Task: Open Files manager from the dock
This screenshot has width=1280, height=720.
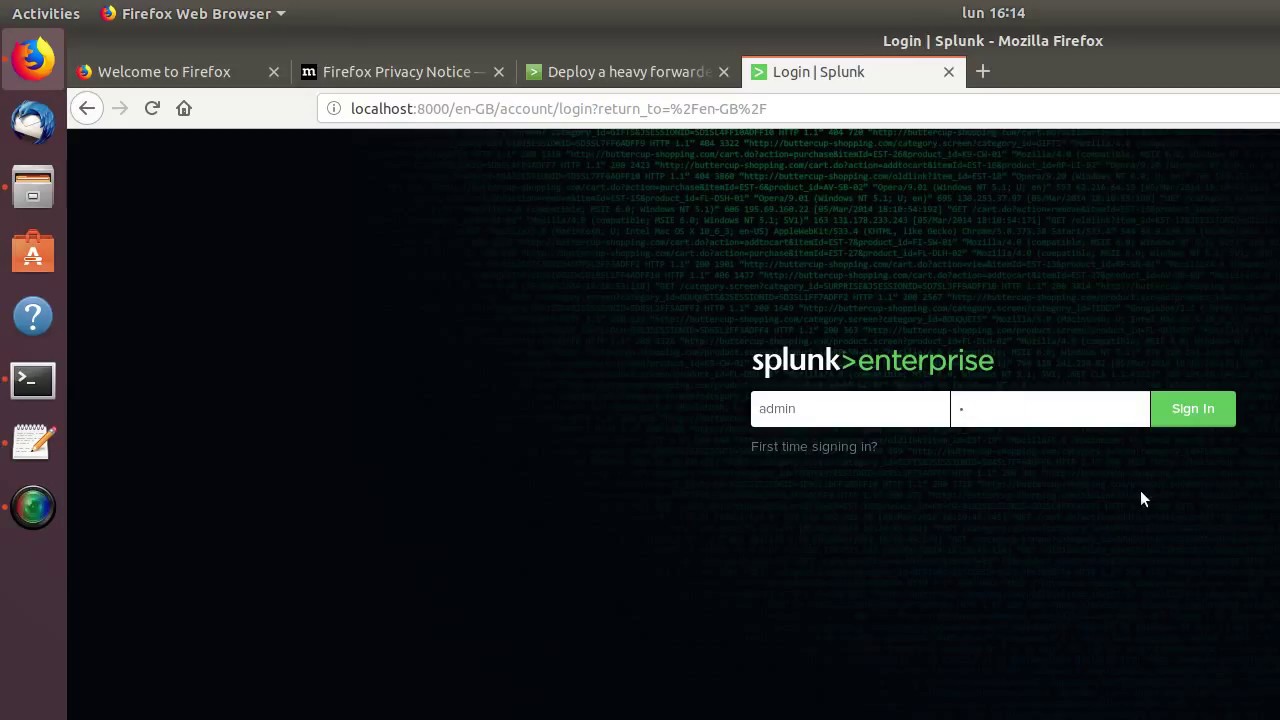Action: coord(33,187)
